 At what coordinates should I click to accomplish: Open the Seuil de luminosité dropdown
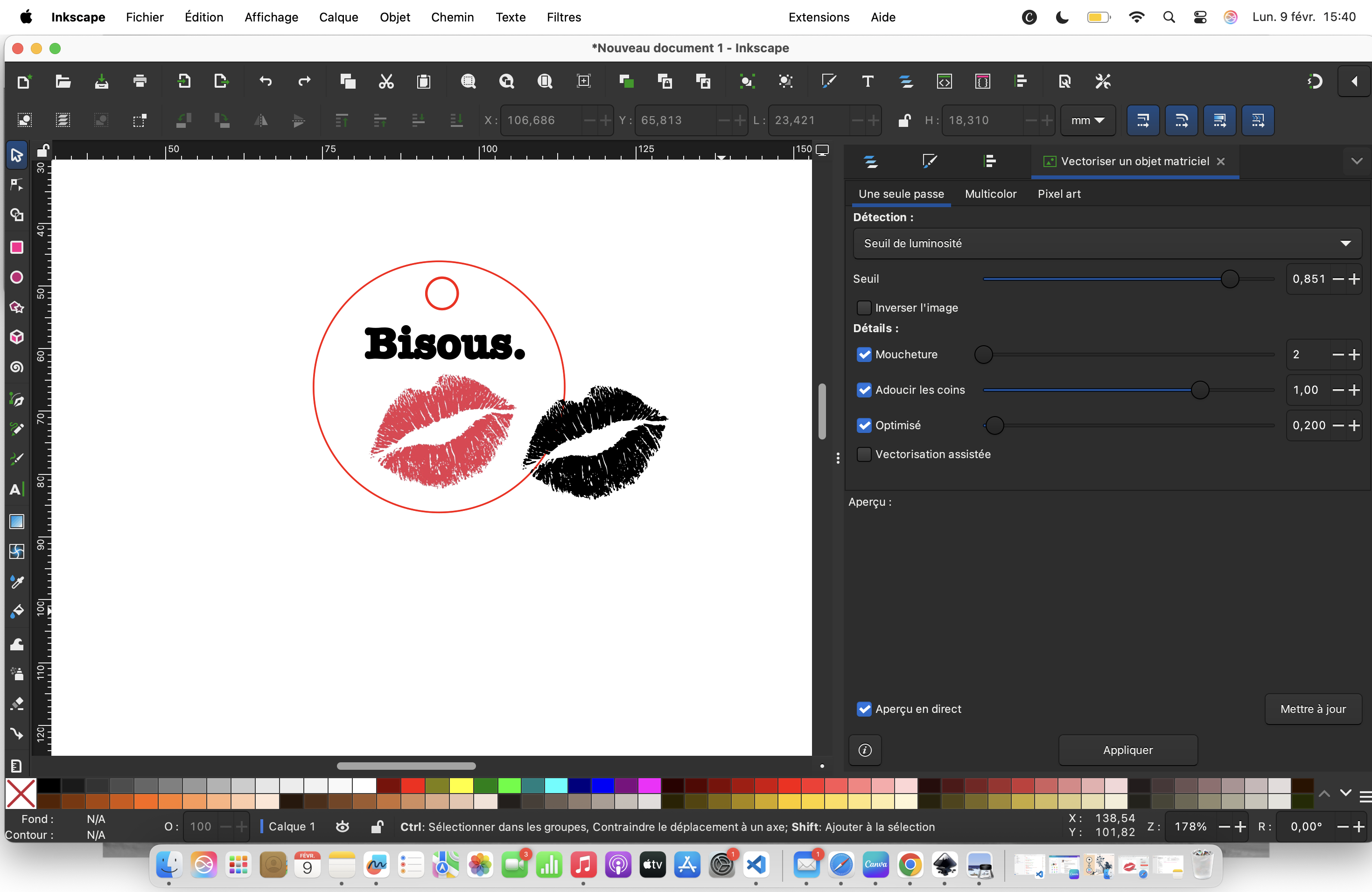click(1106, 243)
